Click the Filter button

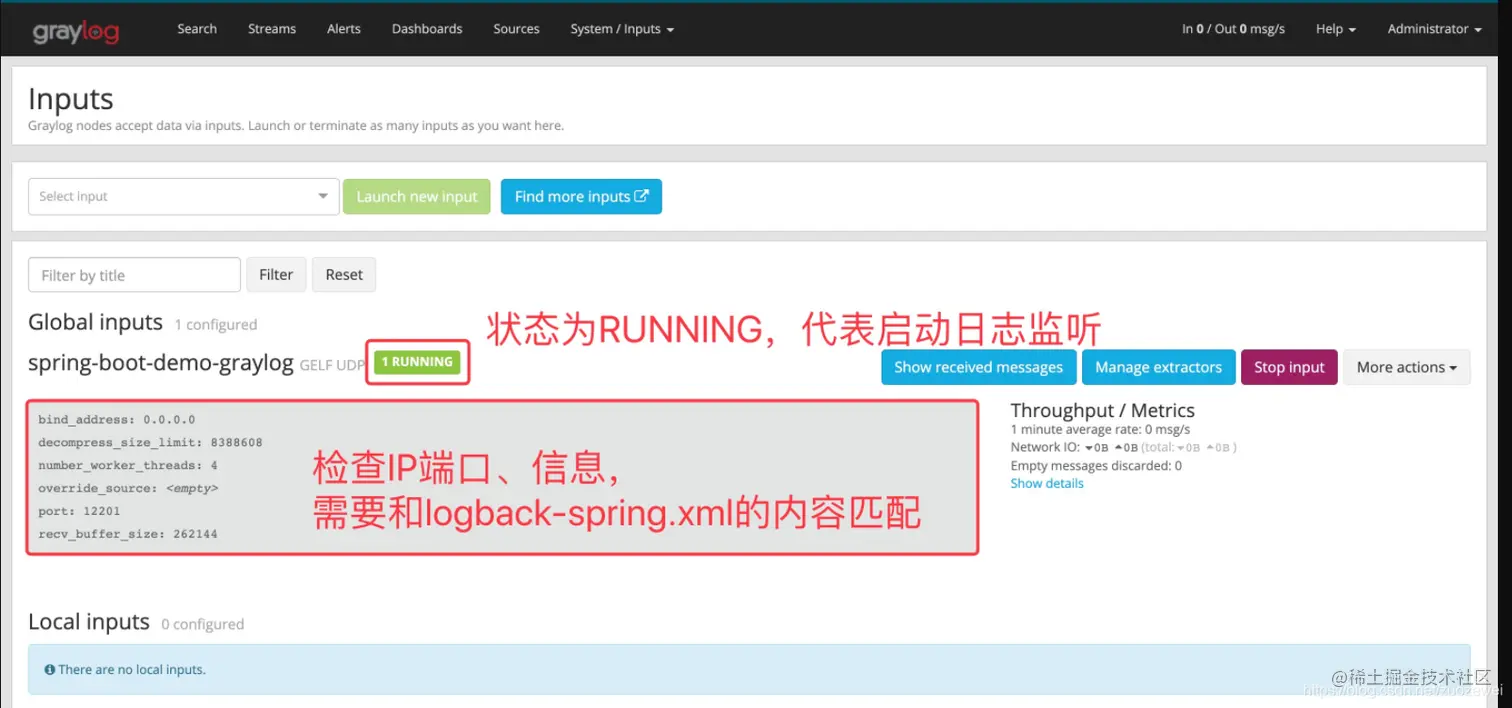coord(276,274)
